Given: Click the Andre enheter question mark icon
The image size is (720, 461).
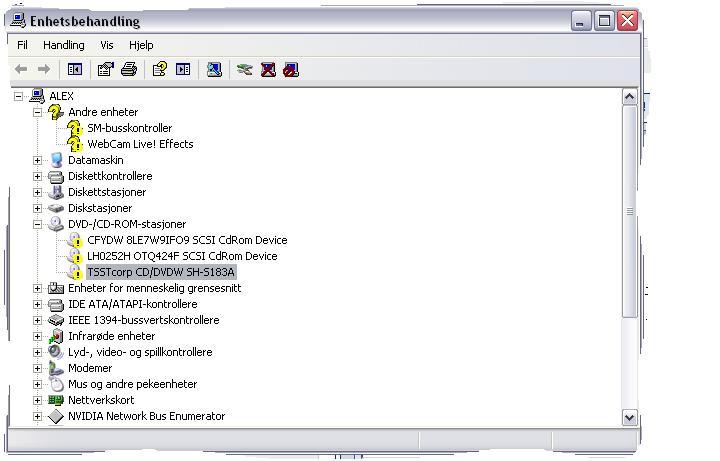Looking at the screenshot, I should 56,112.
